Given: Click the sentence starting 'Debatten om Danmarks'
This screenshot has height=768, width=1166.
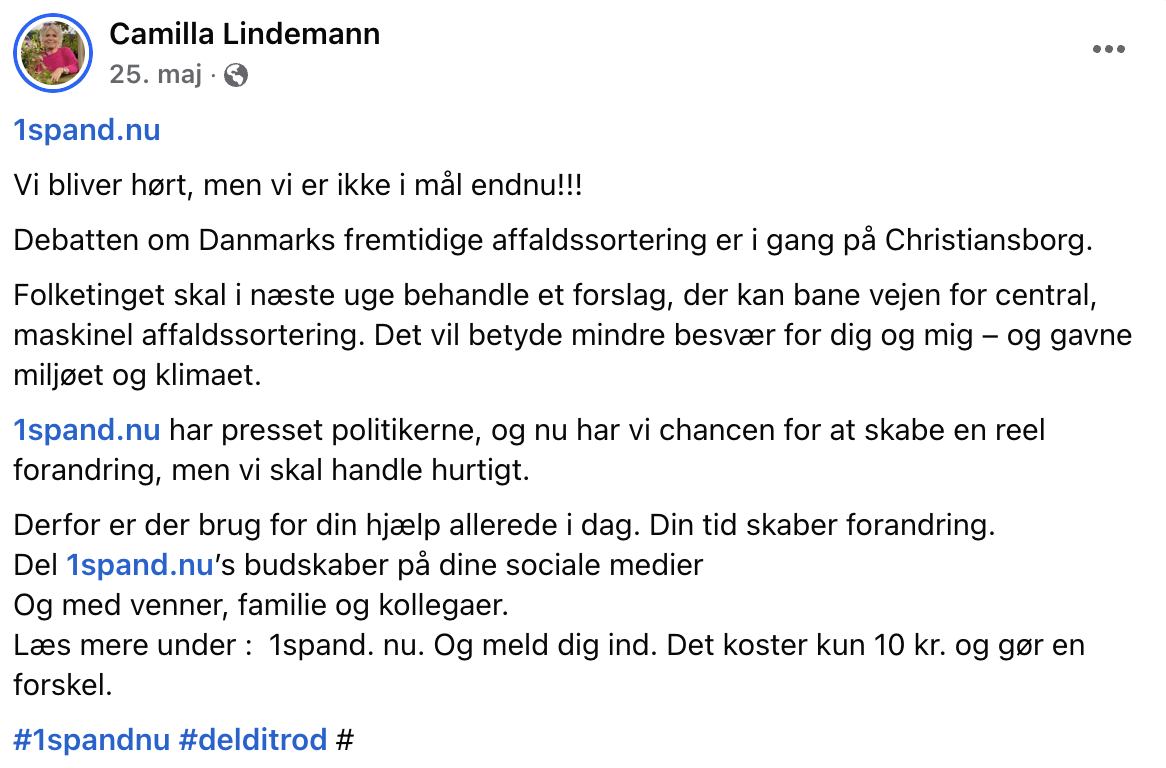Looking at the screenshot, I should pyautogui.click(x=553, y=240).
